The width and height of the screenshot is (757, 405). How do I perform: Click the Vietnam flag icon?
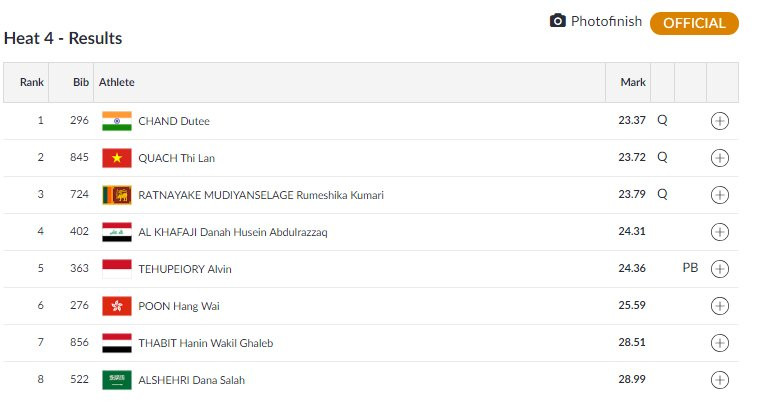point(117,158)
